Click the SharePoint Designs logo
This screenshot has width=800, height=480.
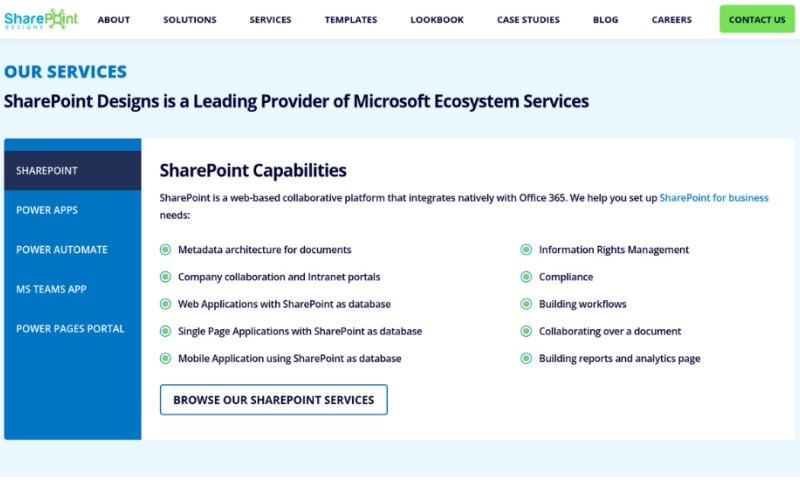40,19
